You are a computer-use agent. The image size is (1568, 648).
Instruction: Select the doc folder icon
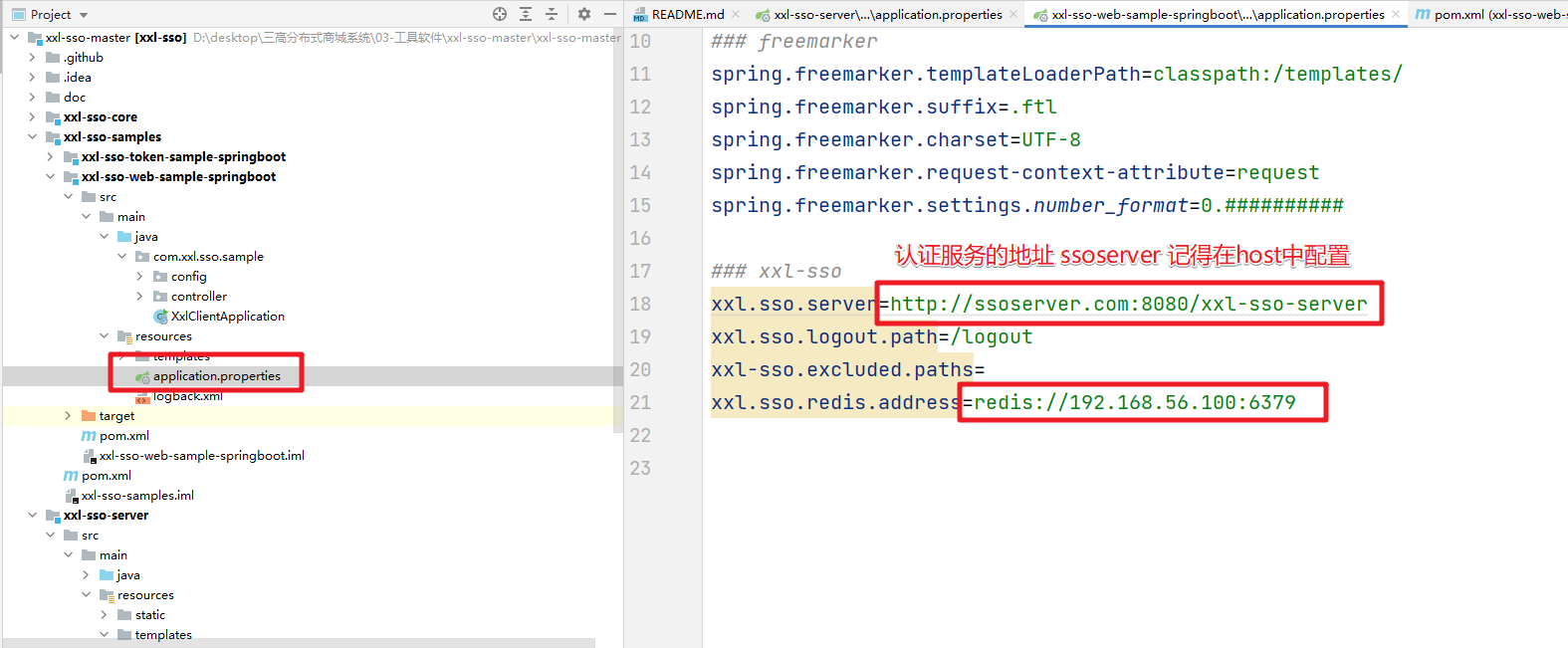[53, 98]
